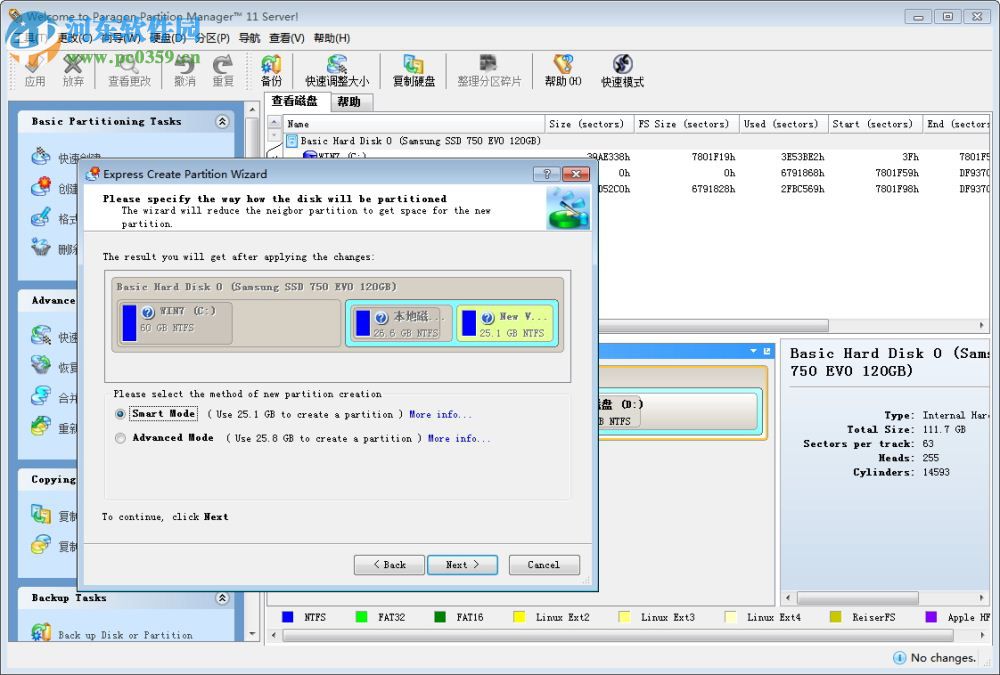This screenshot has height=675, width=1000.
Task: Click the Next button in the wizard
Action: point(462,564)
